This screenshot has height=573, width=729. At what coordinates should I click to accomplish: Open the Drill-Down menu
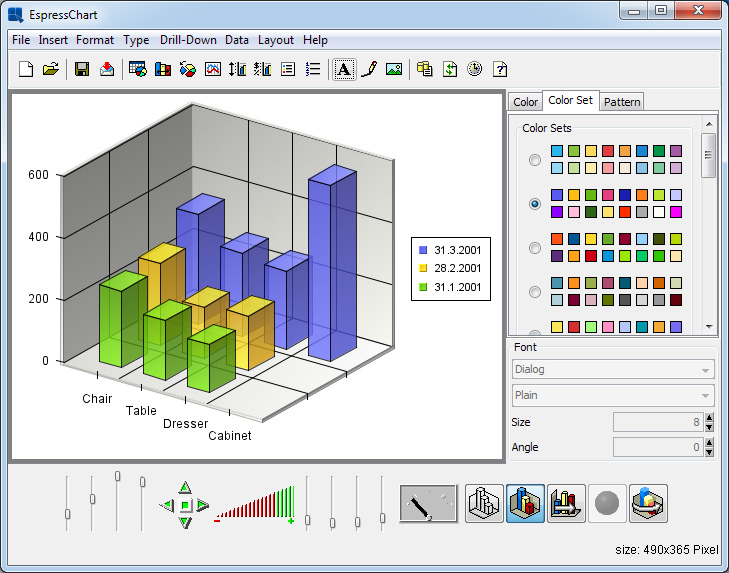point(188,40)
